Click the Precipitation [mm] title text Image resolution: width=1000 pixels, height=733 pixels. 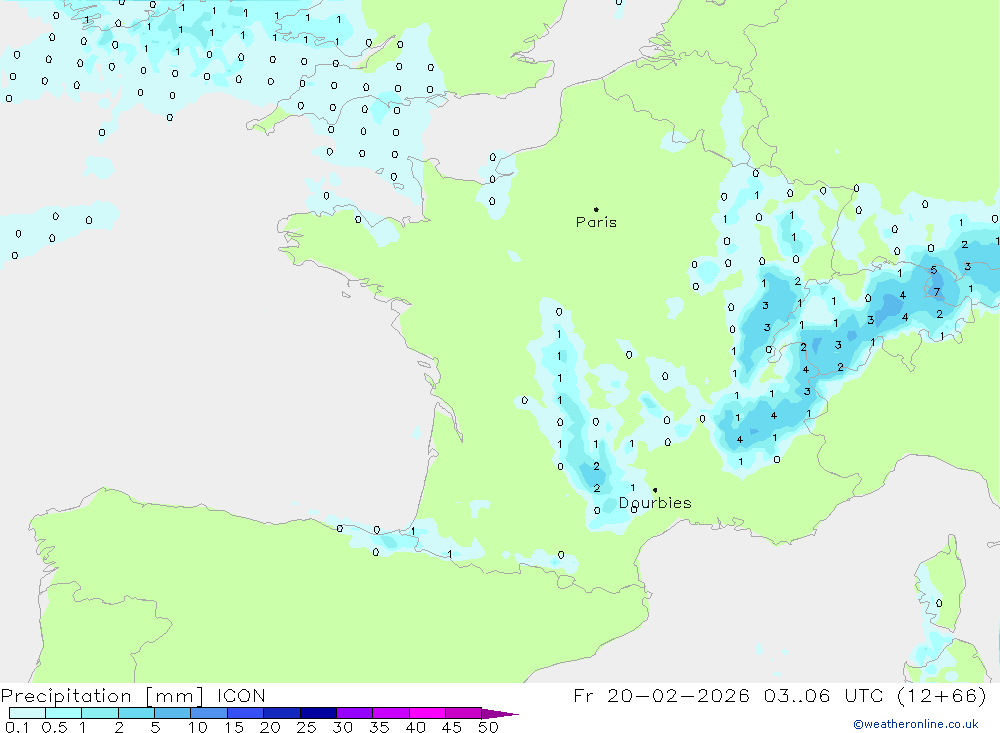[x=102, y=696]
